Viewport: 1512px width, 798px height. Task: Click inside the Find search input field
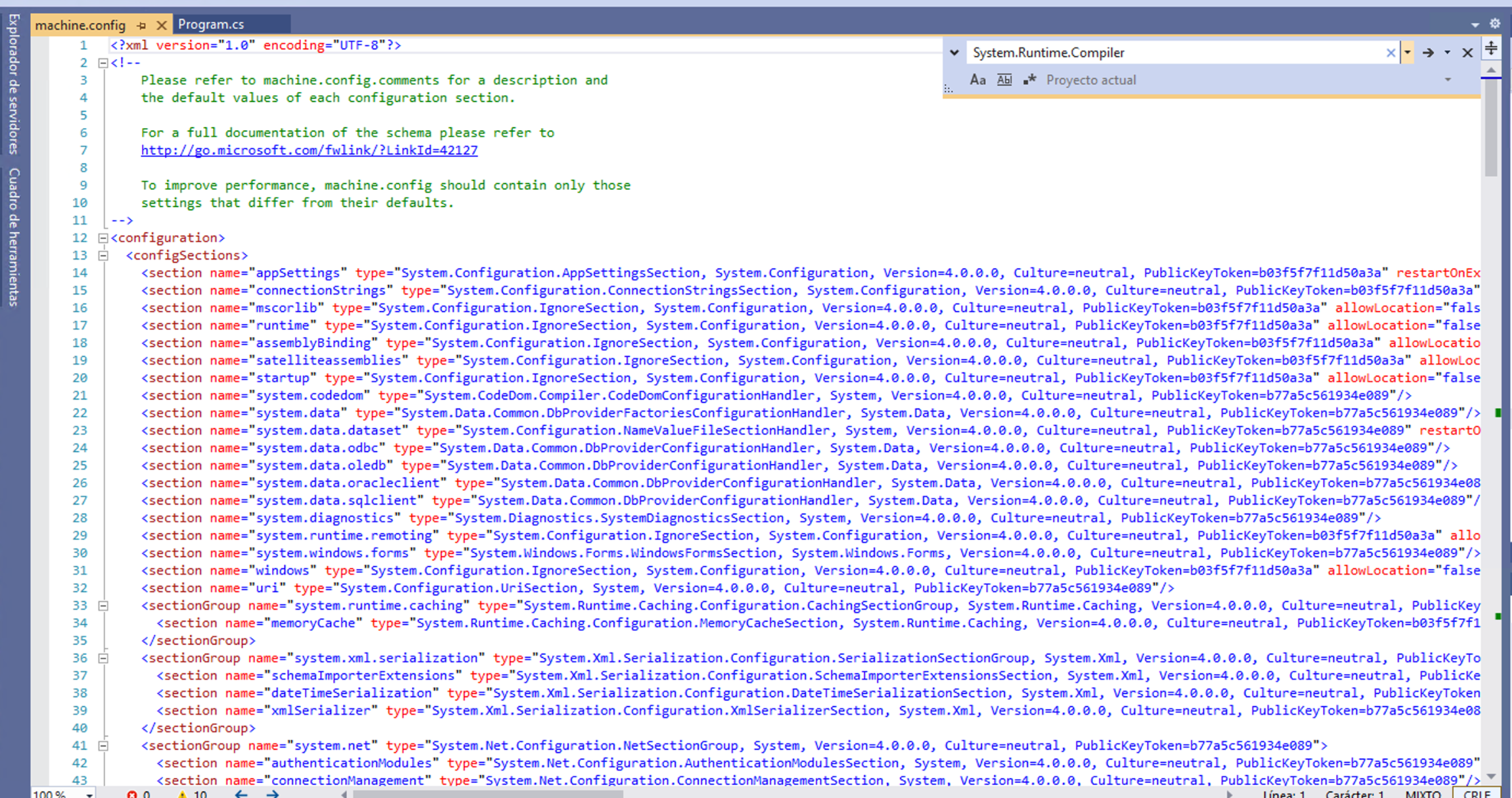[1150, 52]
